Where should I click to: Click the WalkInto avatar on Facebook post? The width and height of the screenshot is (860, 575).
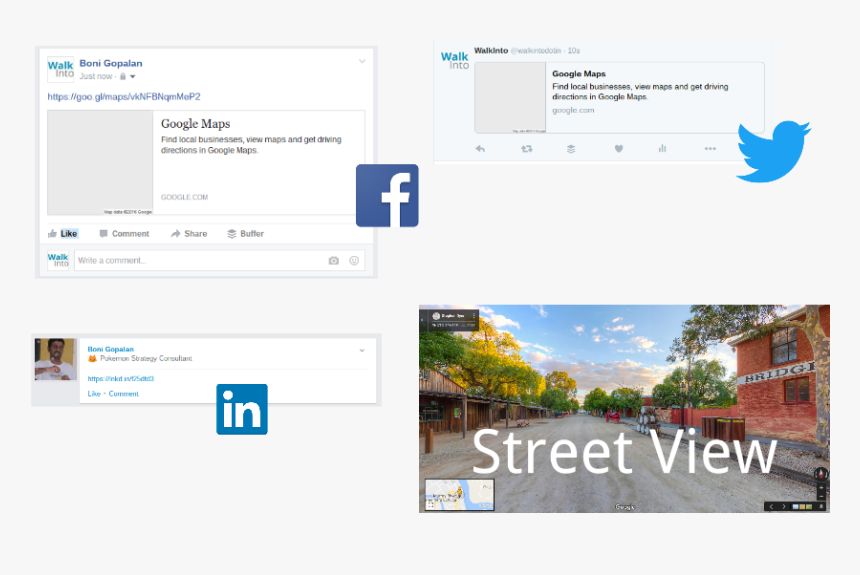pos(60,70)
